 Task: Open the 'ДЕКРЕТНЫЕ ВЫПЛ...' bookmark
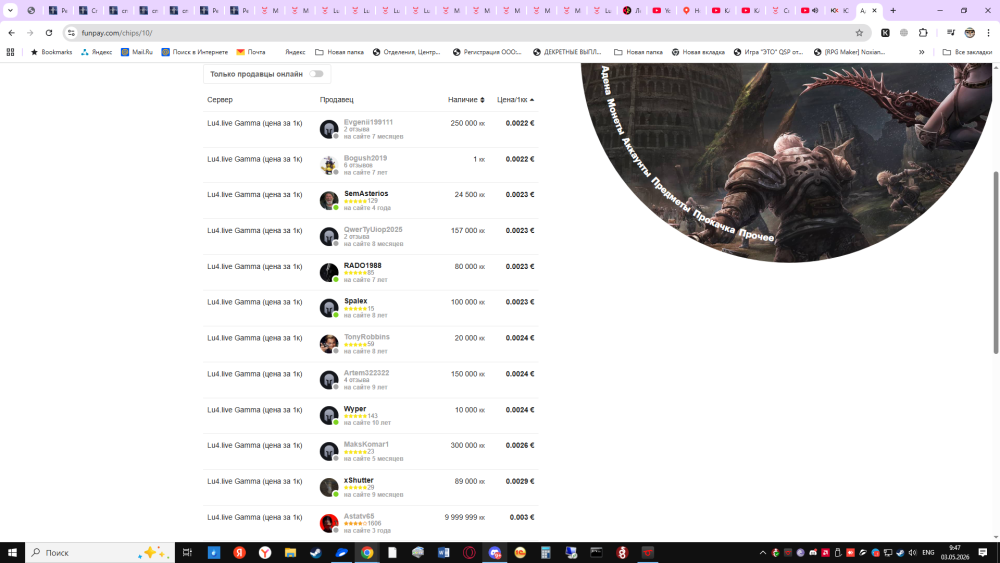click(x=567, y=52)
